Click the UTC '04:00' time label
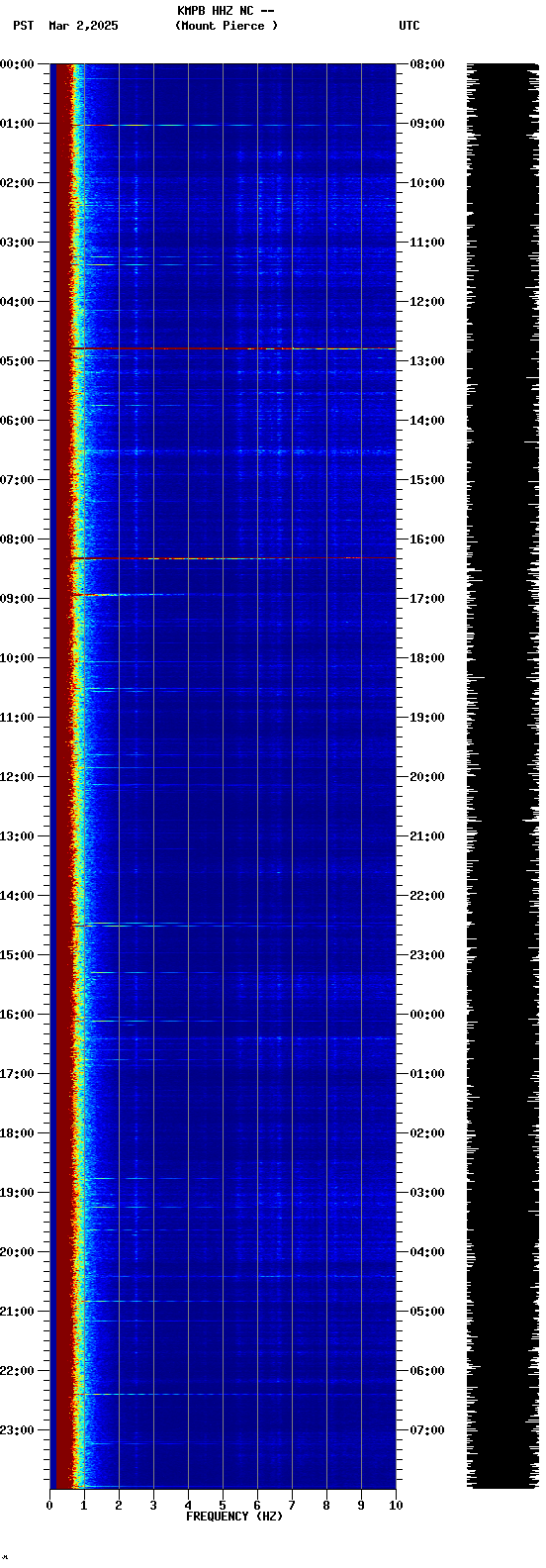546x1568 pixels. (426, 1252)
